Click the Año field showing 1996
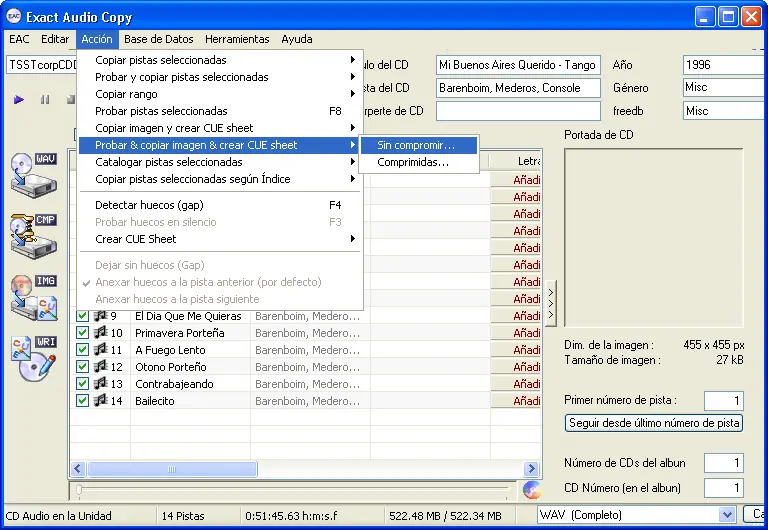 tap(725, 65)
